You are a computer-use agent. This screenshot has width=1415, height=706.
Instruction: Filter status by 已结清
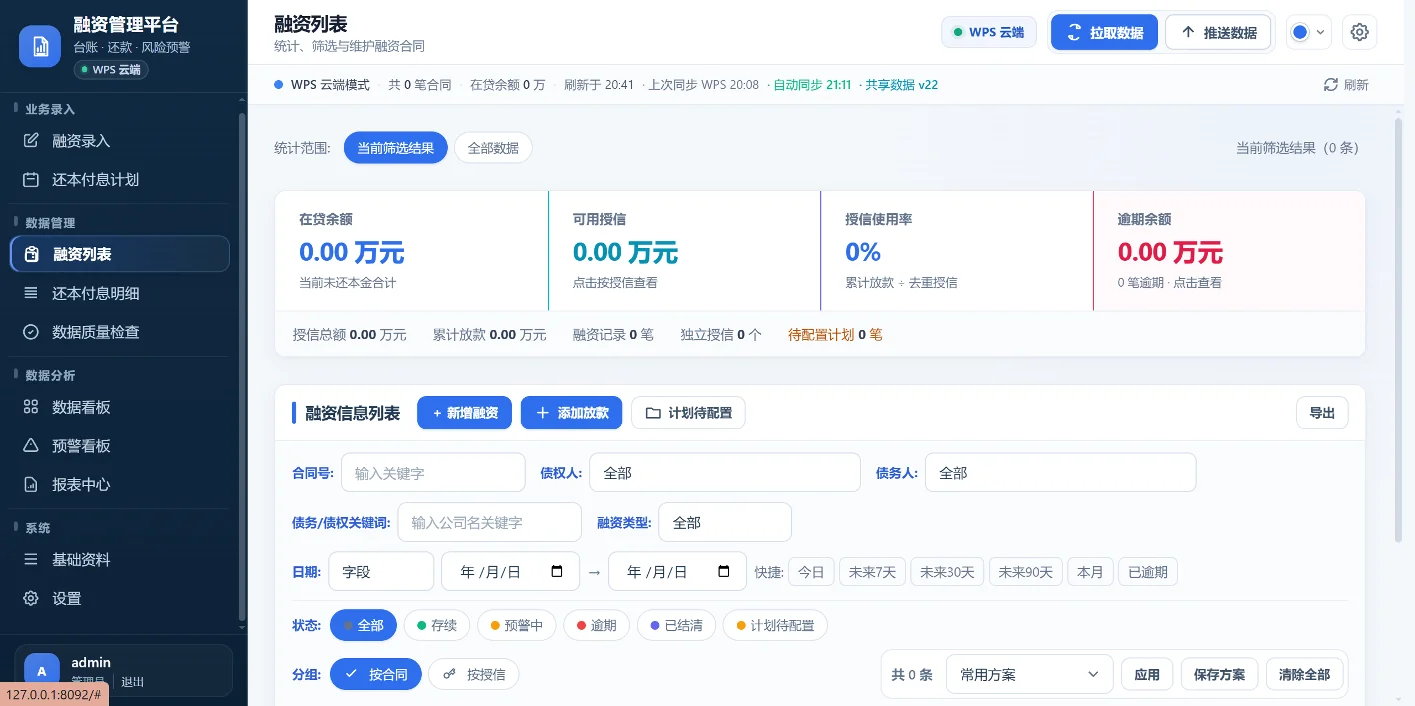pos(676,626)
